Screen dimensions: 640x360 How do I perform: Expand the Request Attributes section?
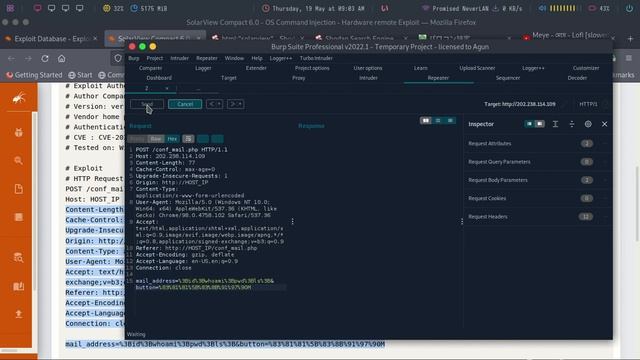click(538, 143)
